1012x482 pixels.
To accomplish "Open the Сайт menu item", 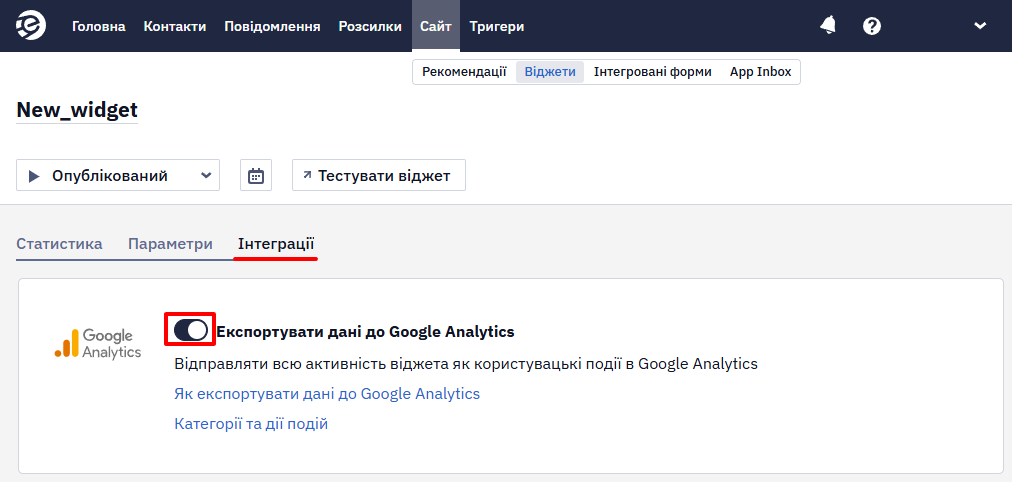I will click(436, 26).
